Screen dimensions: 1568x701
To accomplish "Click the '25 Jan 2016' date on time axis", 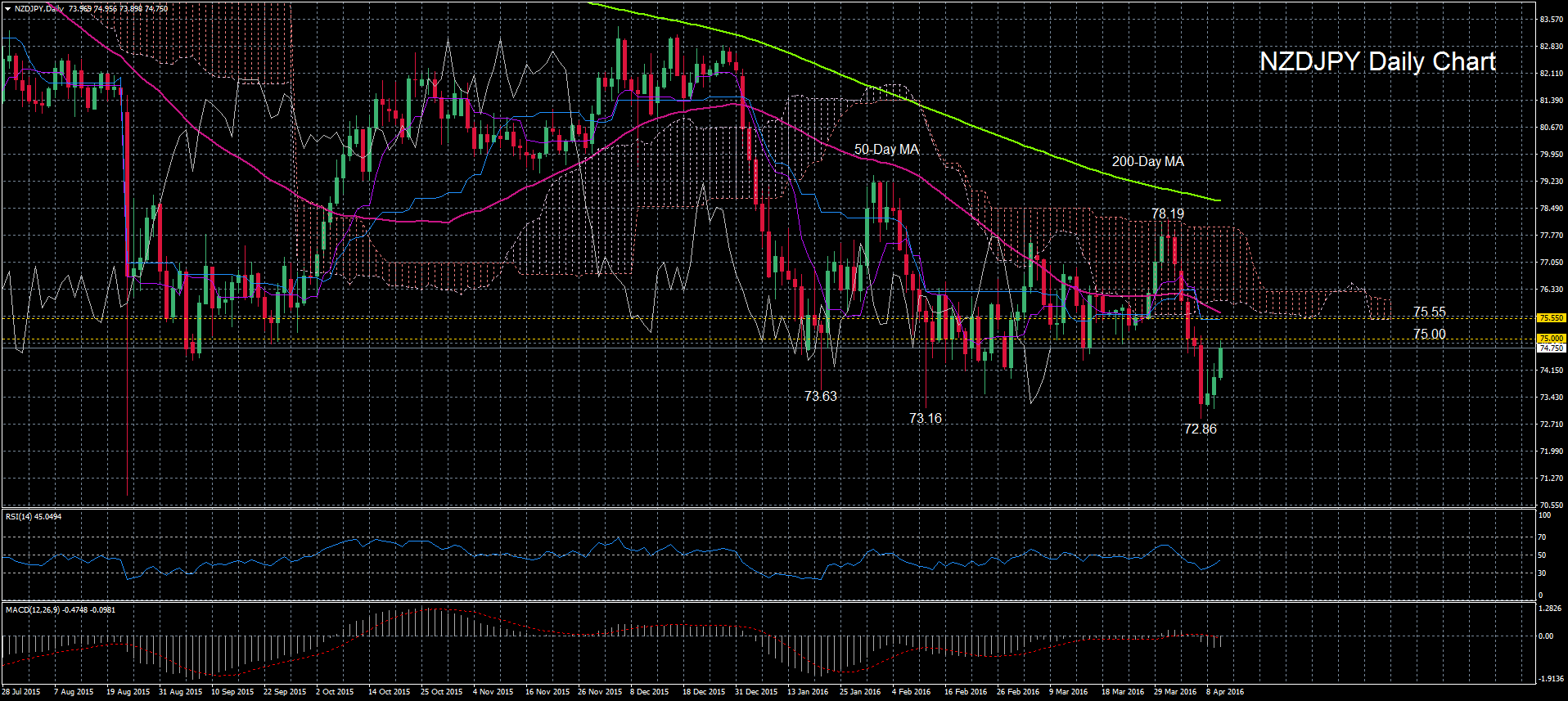I will [860, 692].
